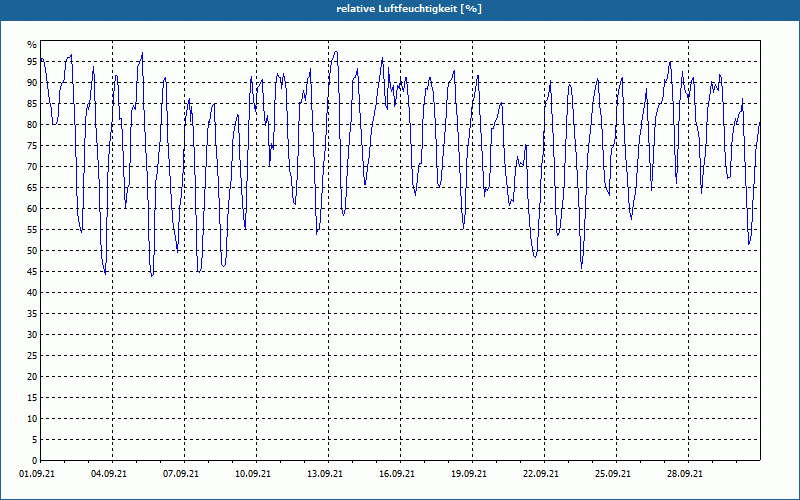
Task: Click the y-axis label '65'
Action: click(32, 187)
